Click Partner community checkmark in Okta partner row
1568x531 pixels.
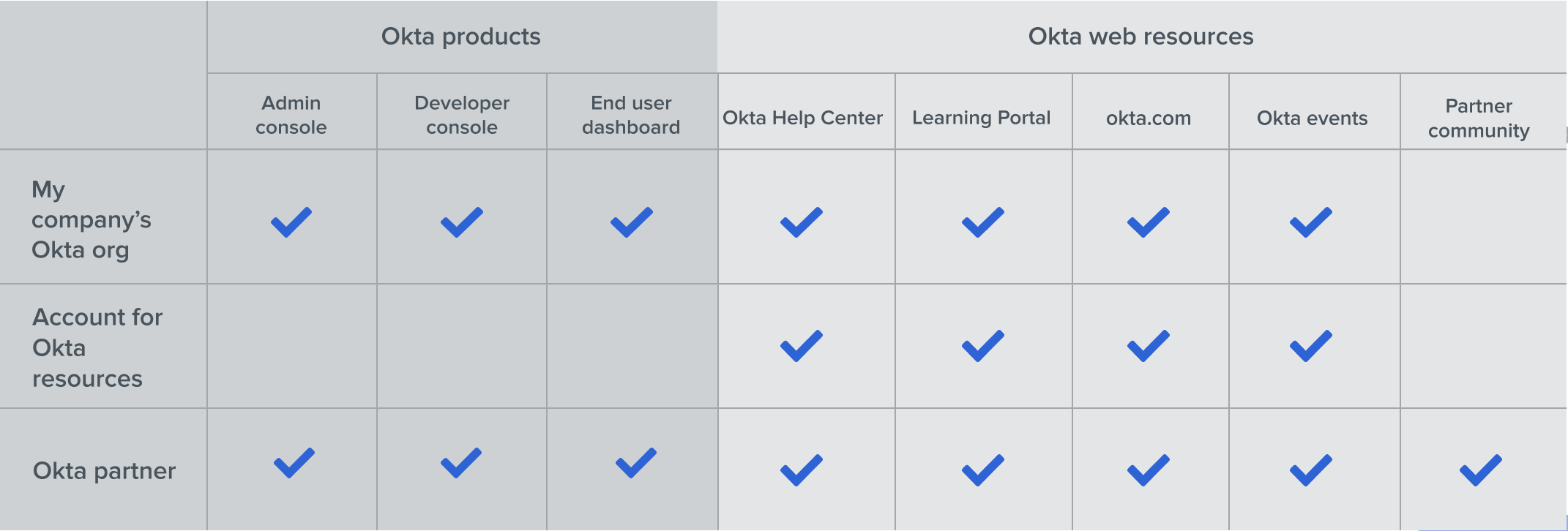1480,470
